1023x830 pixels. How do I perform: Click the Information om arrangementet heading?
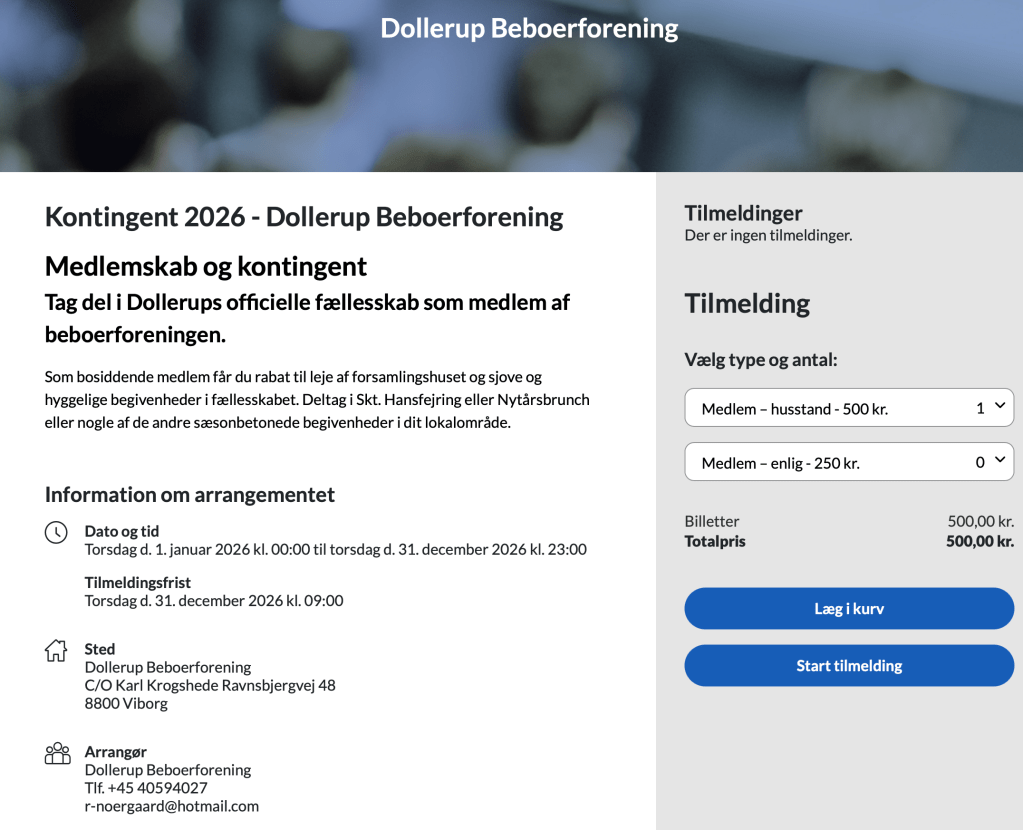(x=190, y=495)
